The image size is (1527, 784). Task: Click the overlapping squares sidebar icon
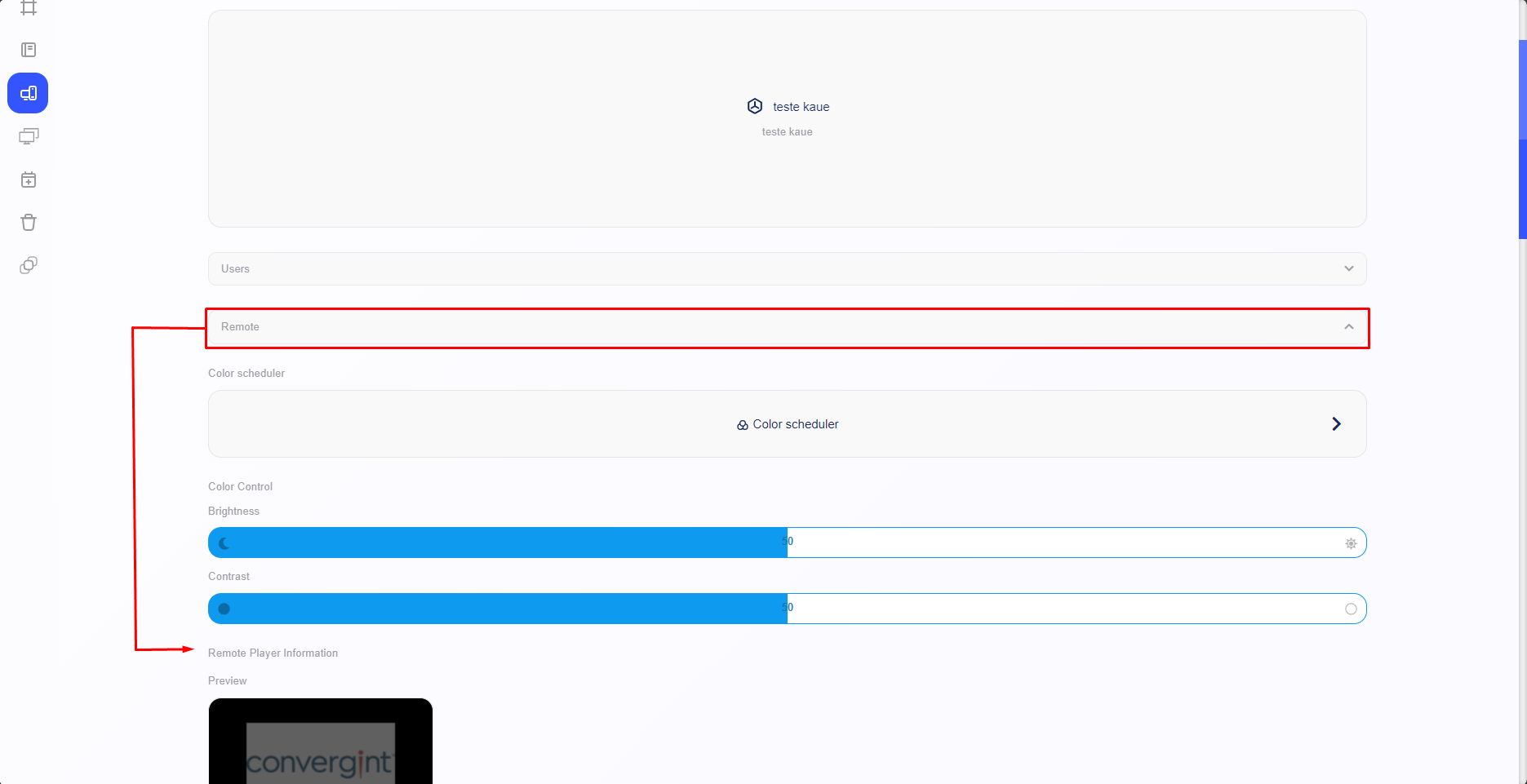[x=29, y=265]
